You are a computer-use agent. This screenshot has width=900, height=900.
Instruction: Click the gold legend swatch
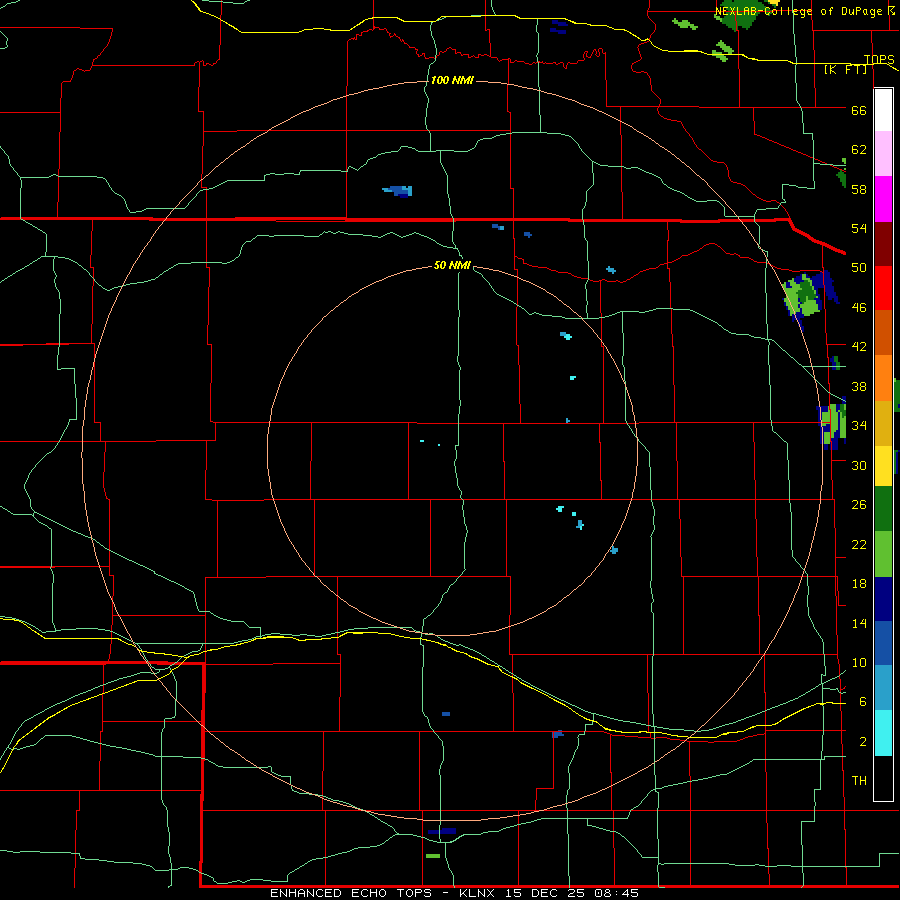(x=883, y=423)
